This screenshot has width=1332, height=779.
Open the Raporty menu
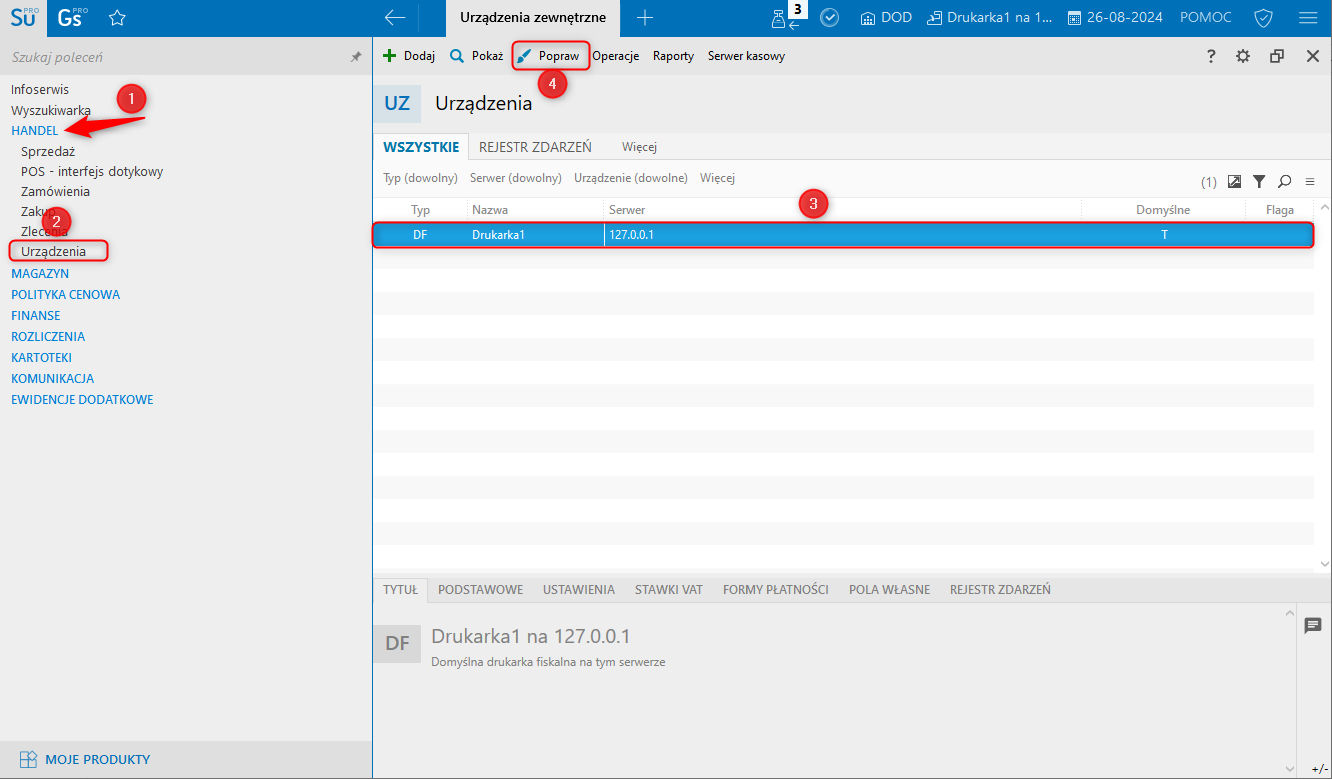673,56
